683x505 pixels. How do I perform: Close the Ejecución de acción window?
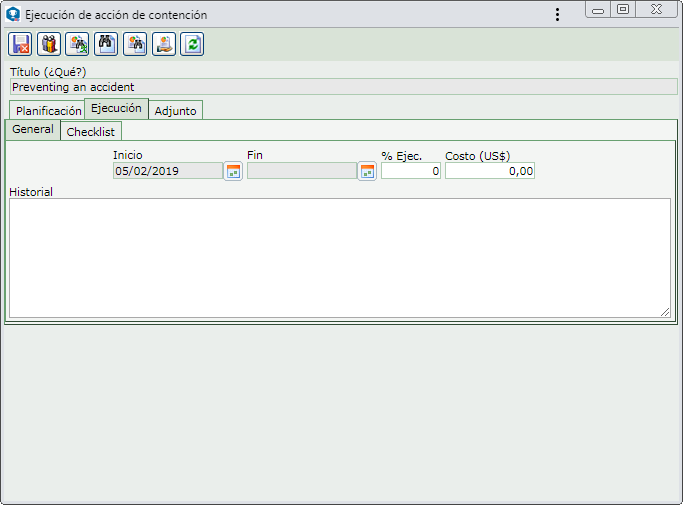(656, 10)
